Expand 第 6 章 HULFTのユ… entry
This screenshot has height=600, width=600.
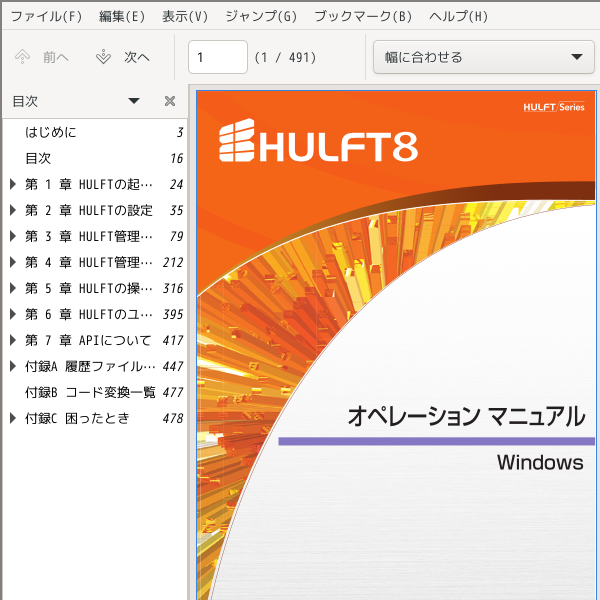pyautogui.click(x=13, y=314)
